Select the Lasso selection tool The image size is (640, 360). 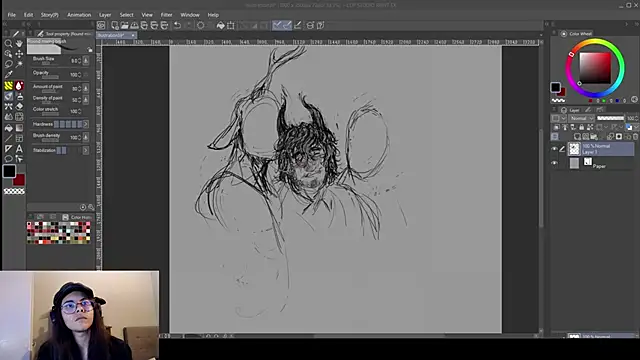point(8,64)
